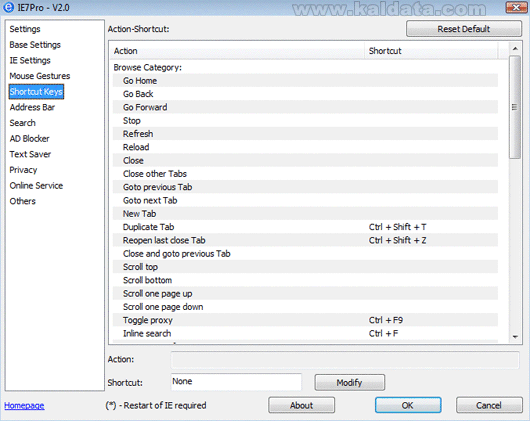Go to Privacy settings

23,170
